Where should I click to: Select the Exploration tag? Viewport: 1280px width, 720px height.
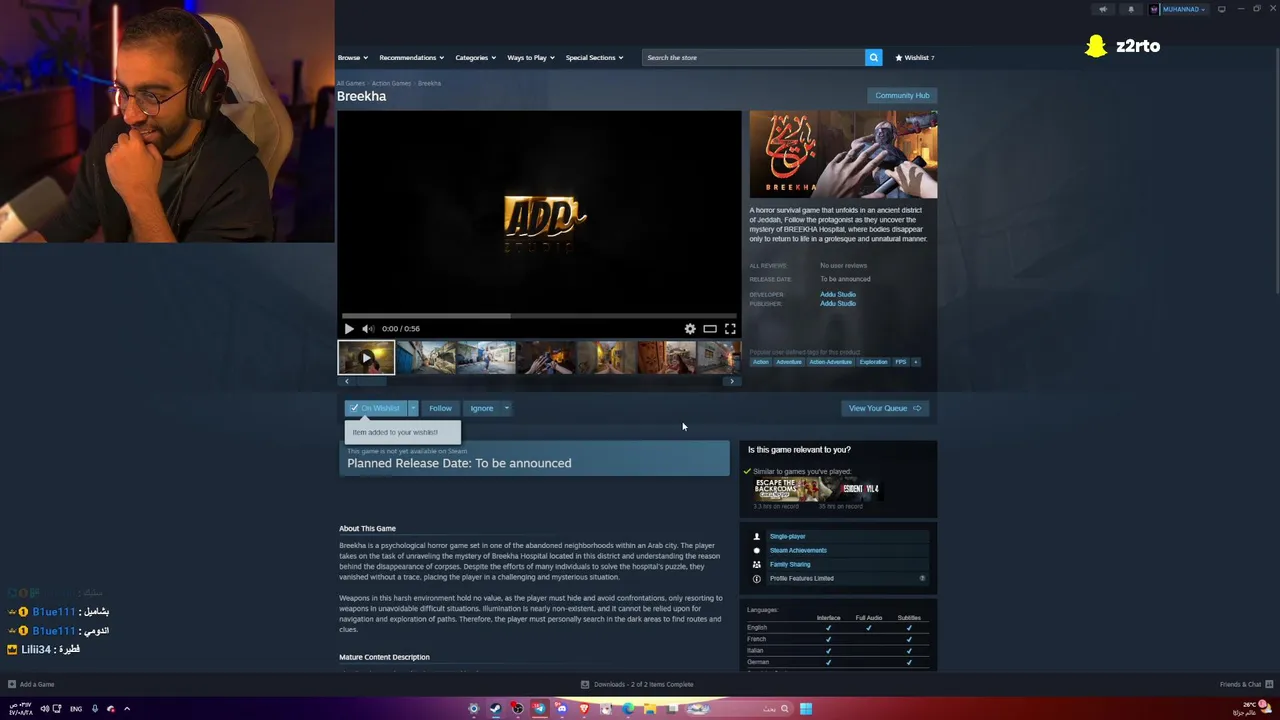[873, 362]
